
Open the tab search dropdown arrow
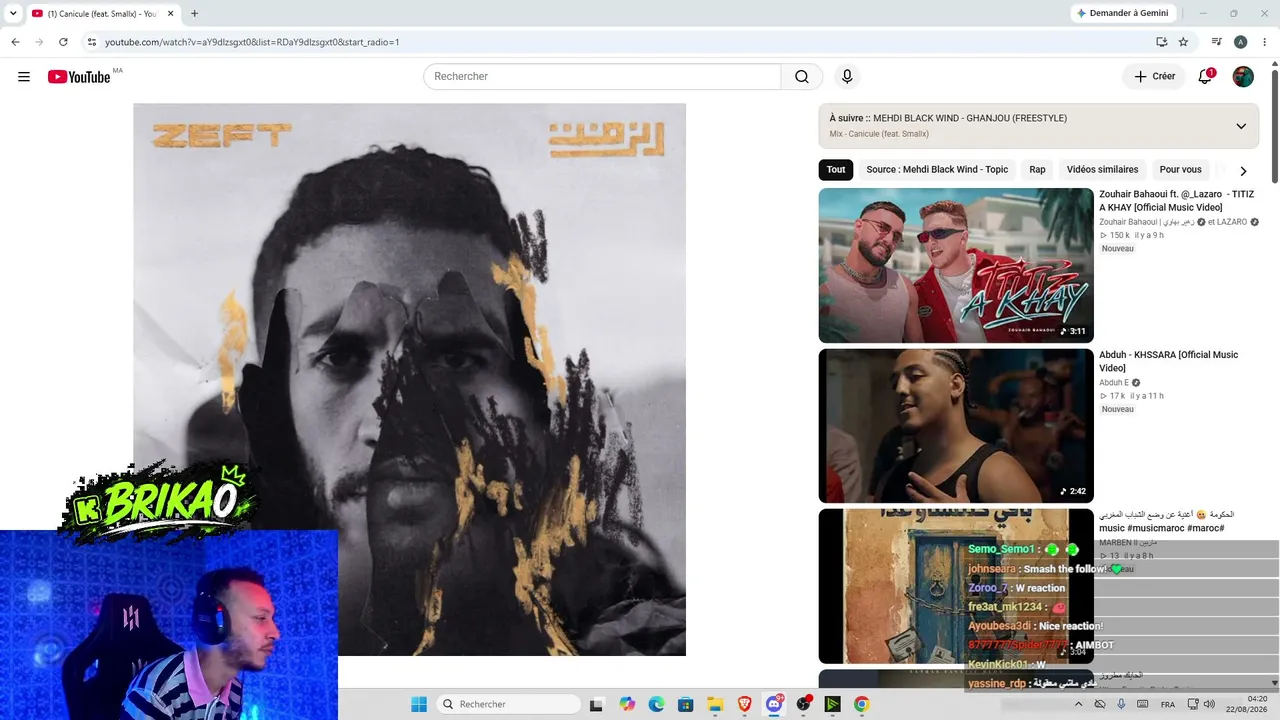click(x=13, y=14)
